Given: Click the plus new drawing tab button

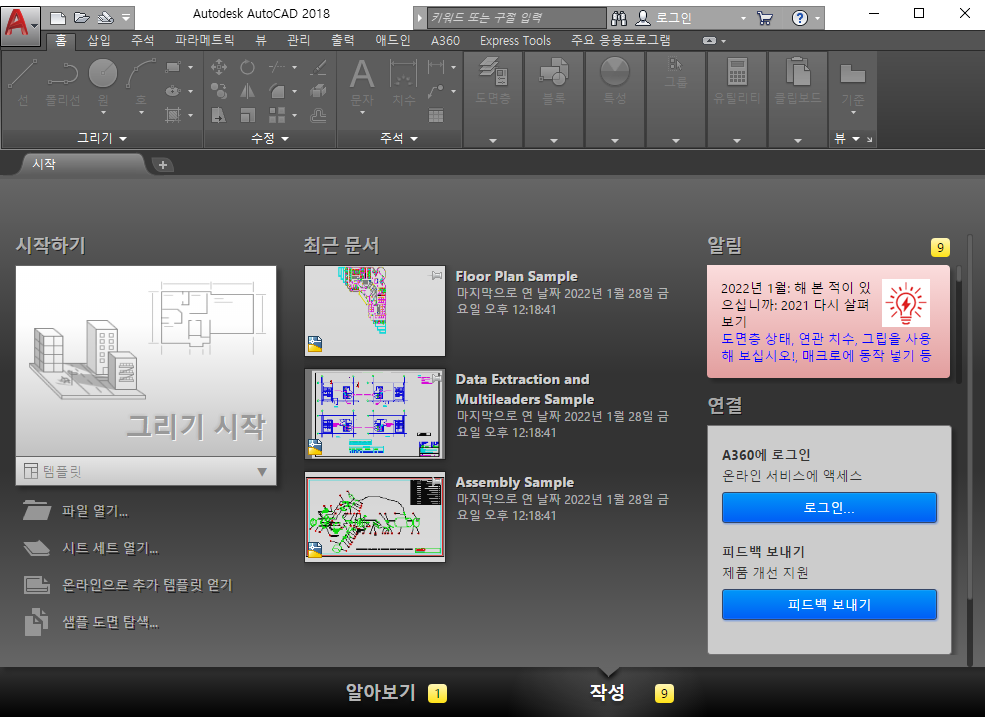Looking at the screenshot, I should coord(163,165).
